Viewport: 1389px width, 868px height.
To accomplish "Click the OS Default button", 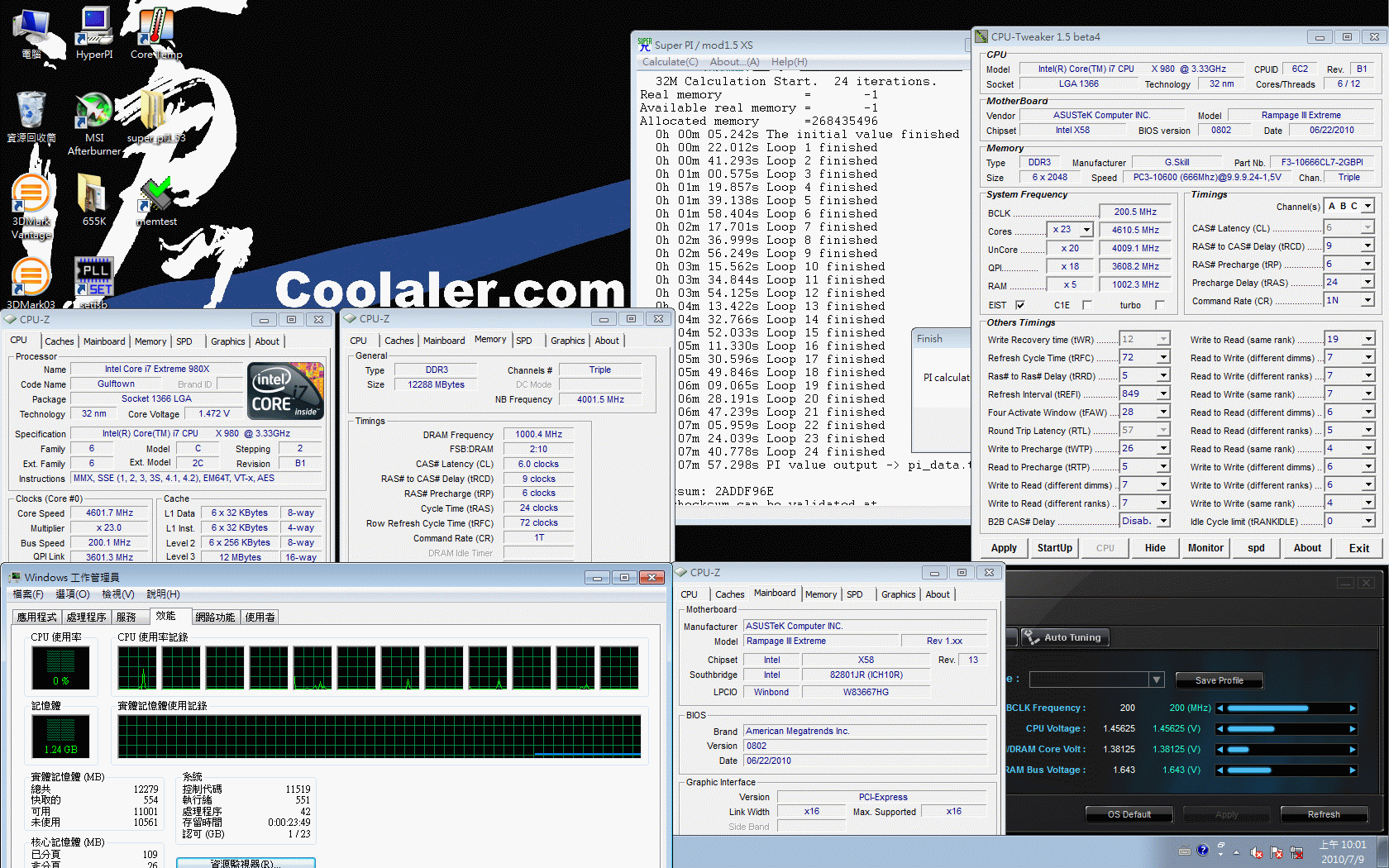I will pos(1129,814).
